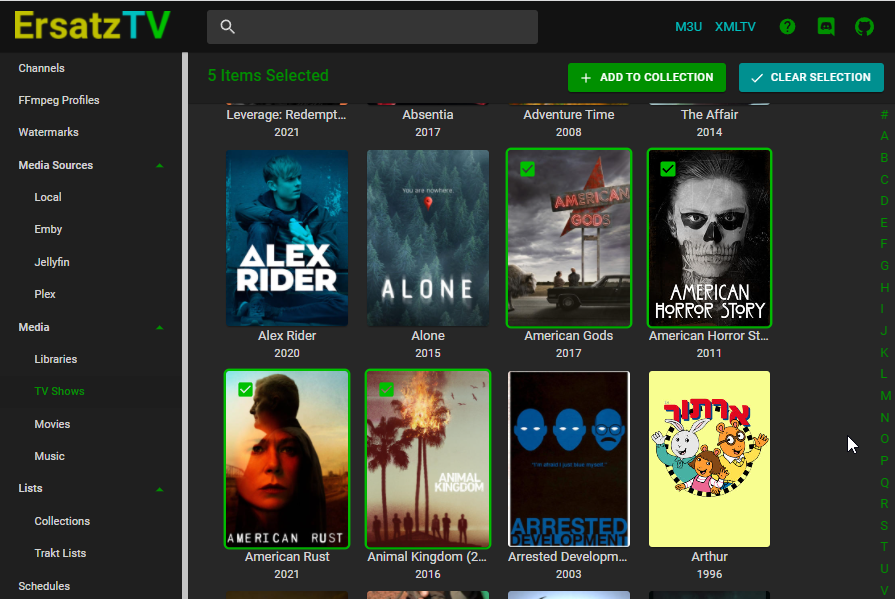Click the American Horror Story poster
The width and height of the screenshot is (895, 599).
pyautogui.click(x=709, y=238)
